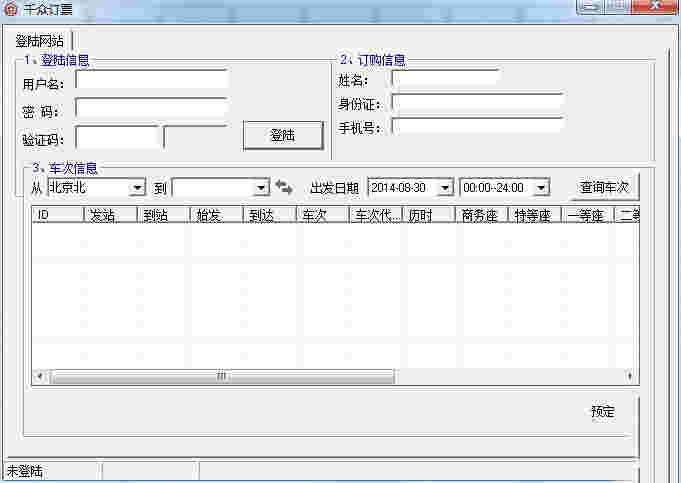
Task: Focus the 姓名 name field
Action: tap(445, 79)
